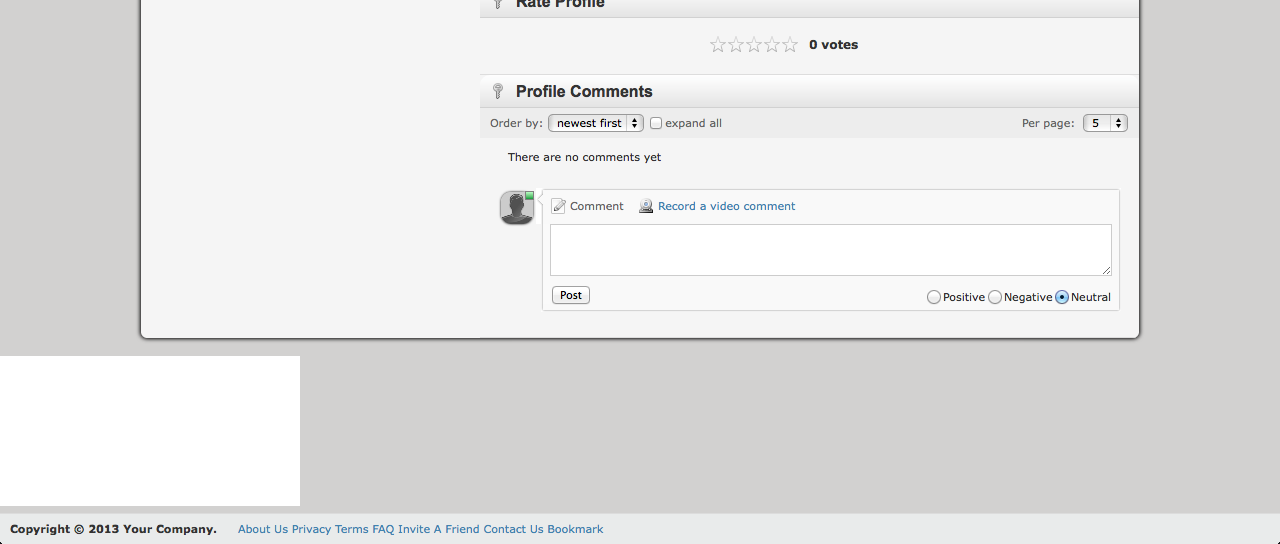Click the Post button
This screenshot has height=544, width=1280.
point(571,296)
